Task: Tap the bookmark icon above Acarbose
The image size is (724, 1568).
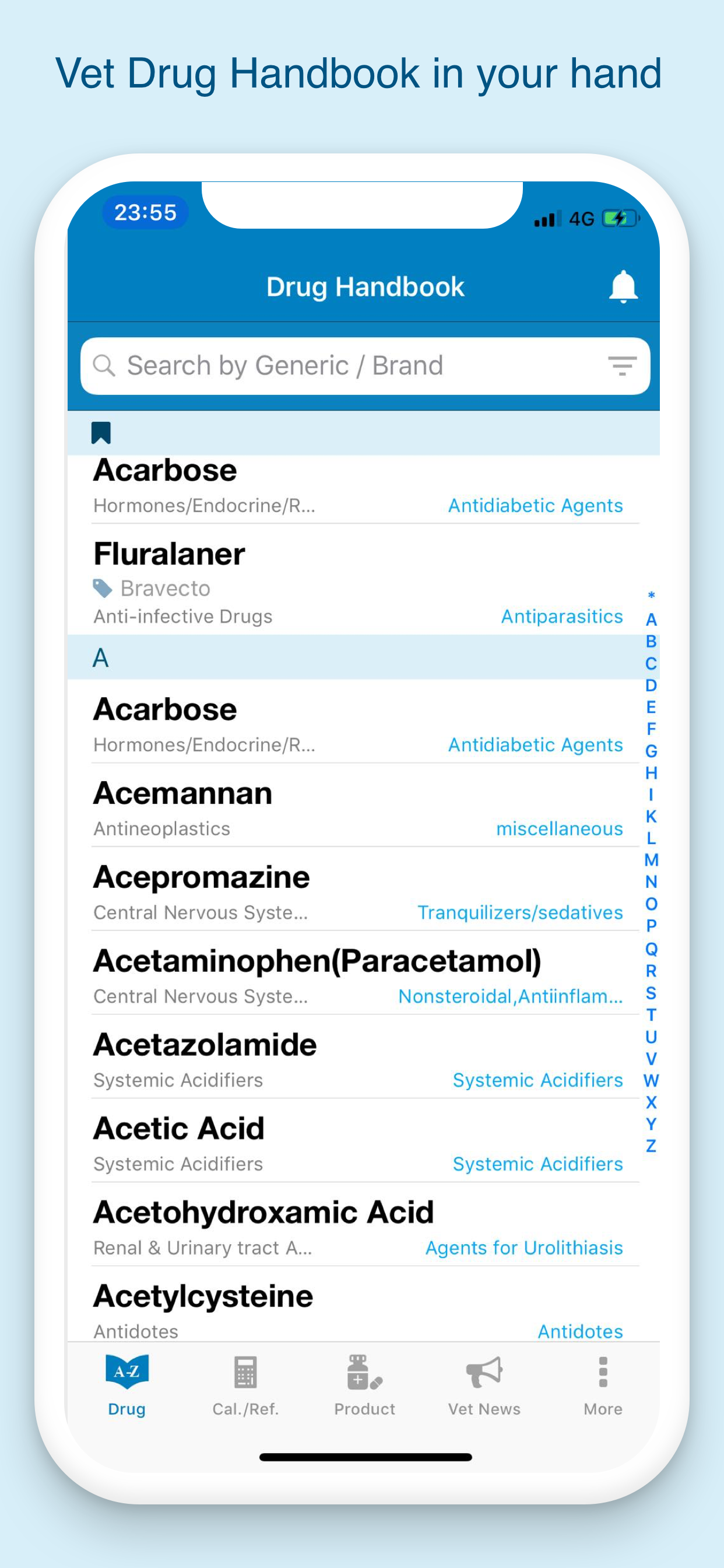Action: (x=101, y=432)
